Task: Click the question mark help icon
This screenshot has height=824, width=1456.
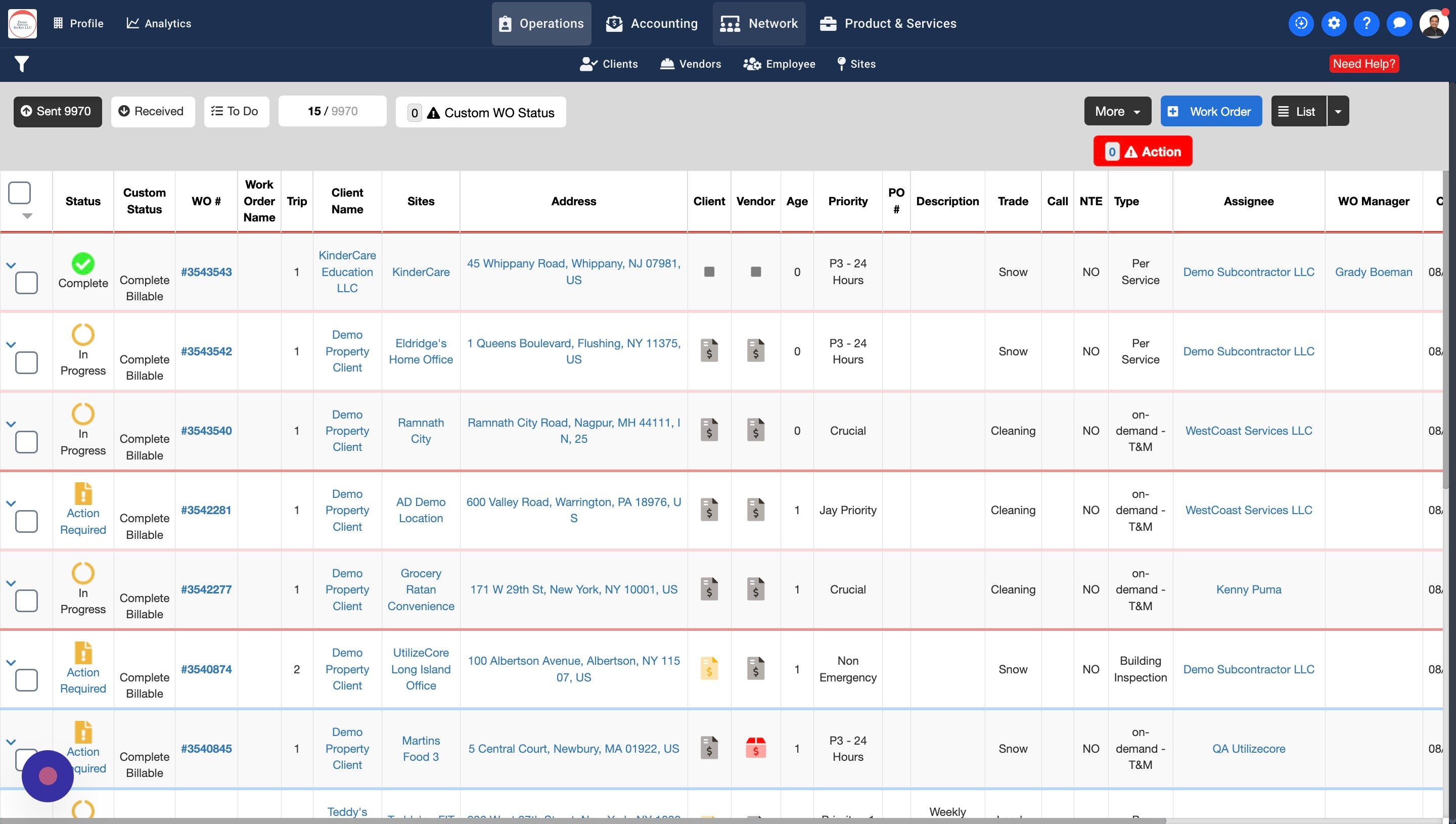Action: point(1367,23)
